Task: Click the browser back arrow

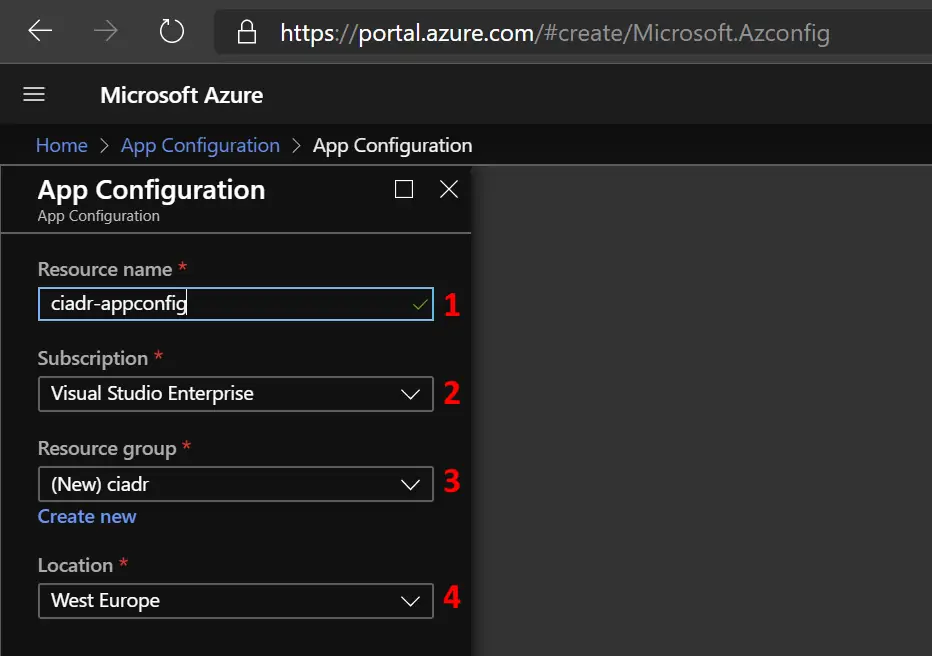Action: pyautogui.click(x=40, y=31)
